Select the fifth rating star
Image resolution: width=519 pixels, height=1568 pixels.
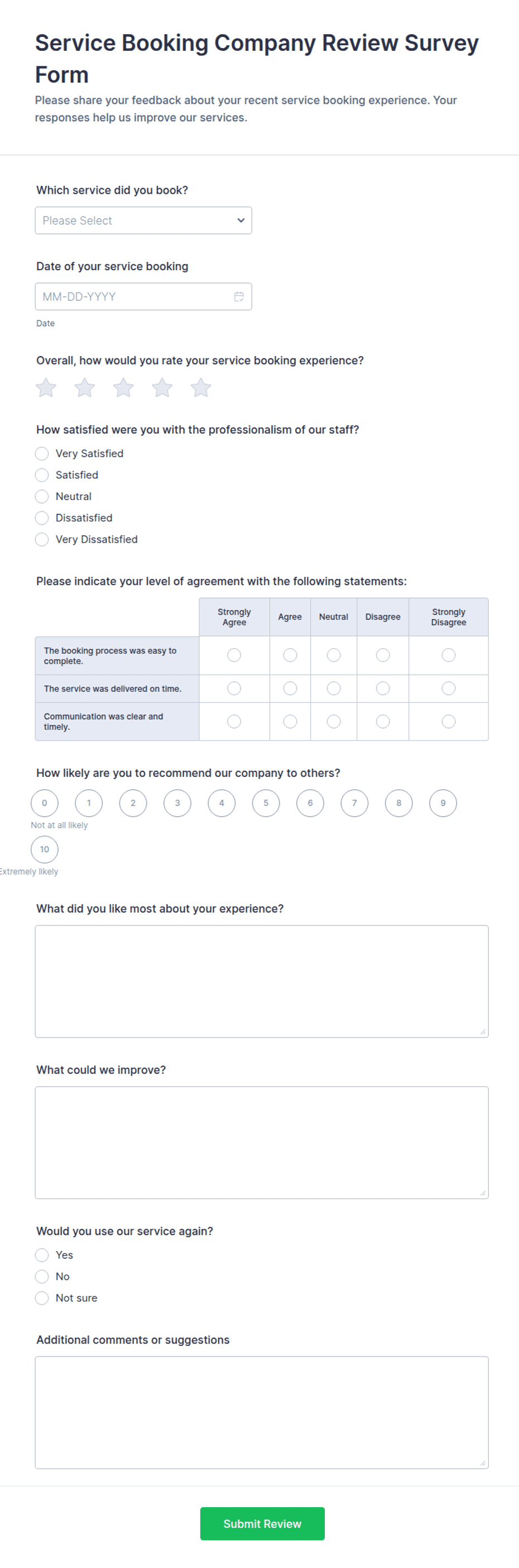pos(201,388)
